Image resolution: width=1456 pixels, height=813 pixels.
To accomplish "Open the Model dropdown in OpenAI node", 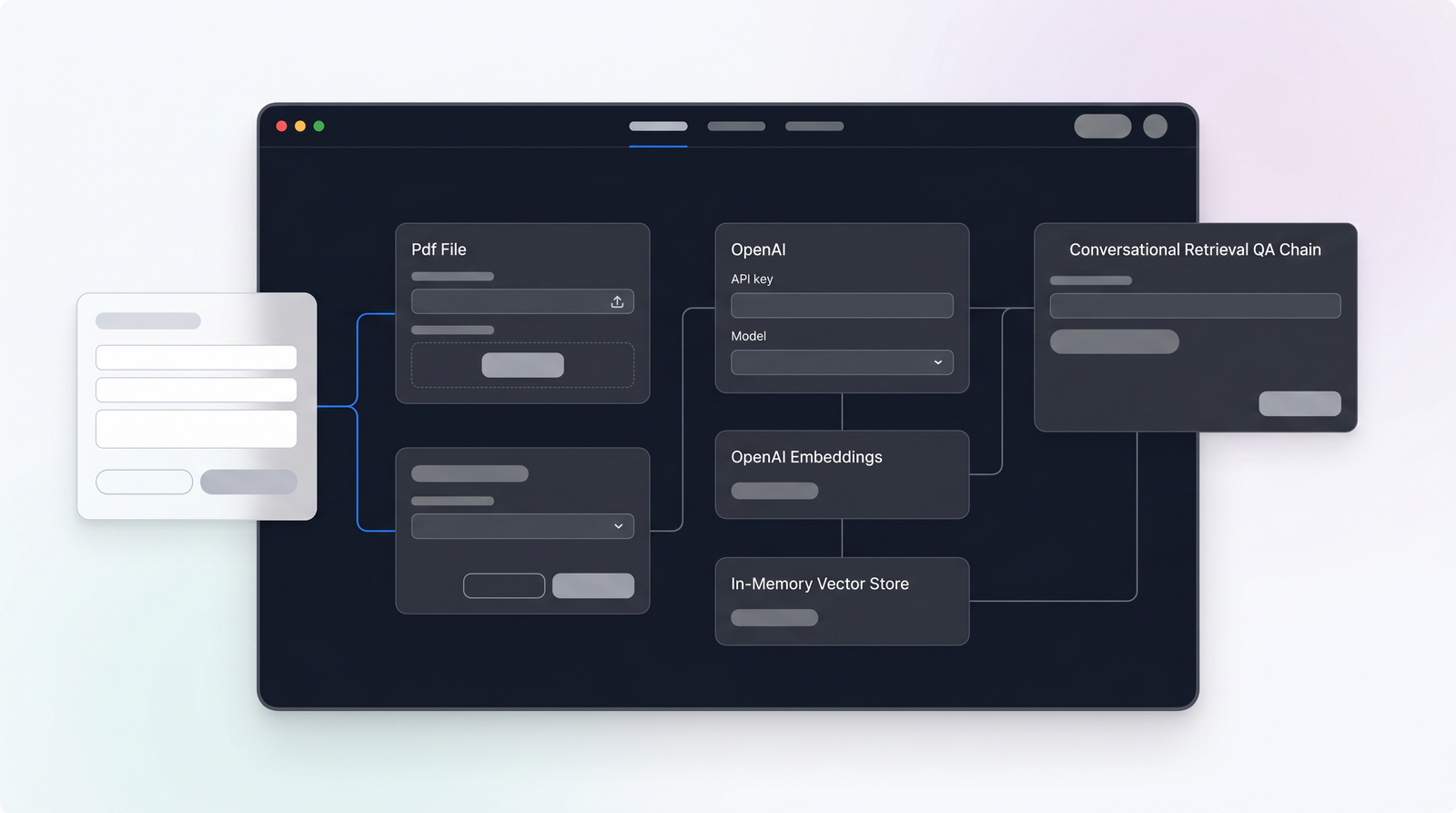I will [842, 362].
